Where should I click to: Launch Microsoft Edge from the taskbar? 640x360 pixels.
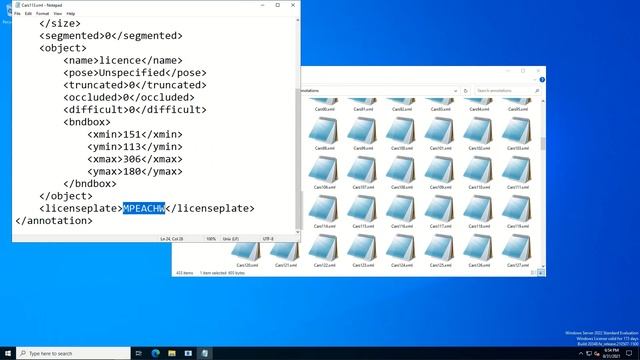(x=156, y=353)
